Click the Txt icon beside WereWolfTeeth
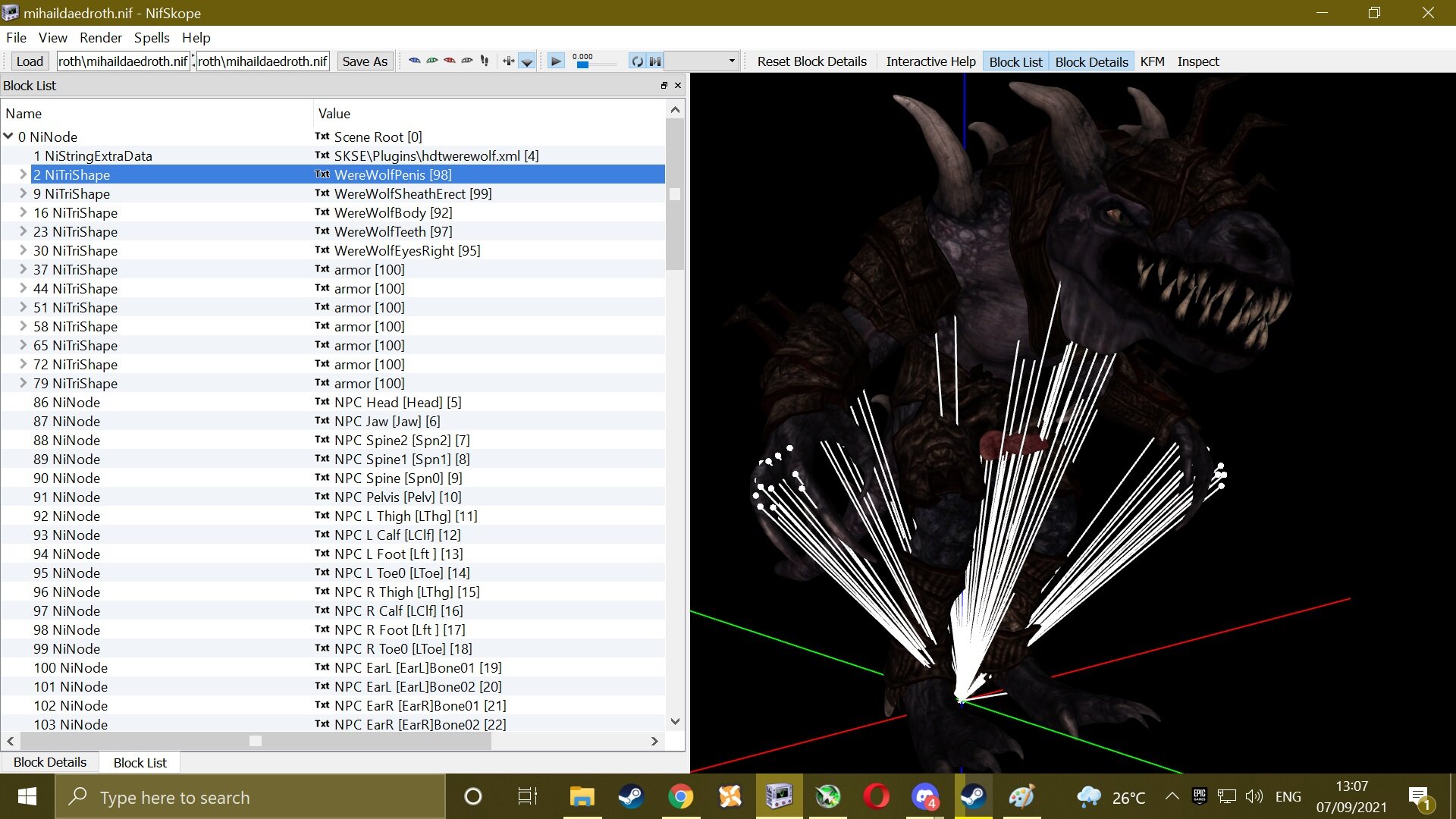Image resolution: width=1456 pixels, height=819 pixels. (322, 231)
